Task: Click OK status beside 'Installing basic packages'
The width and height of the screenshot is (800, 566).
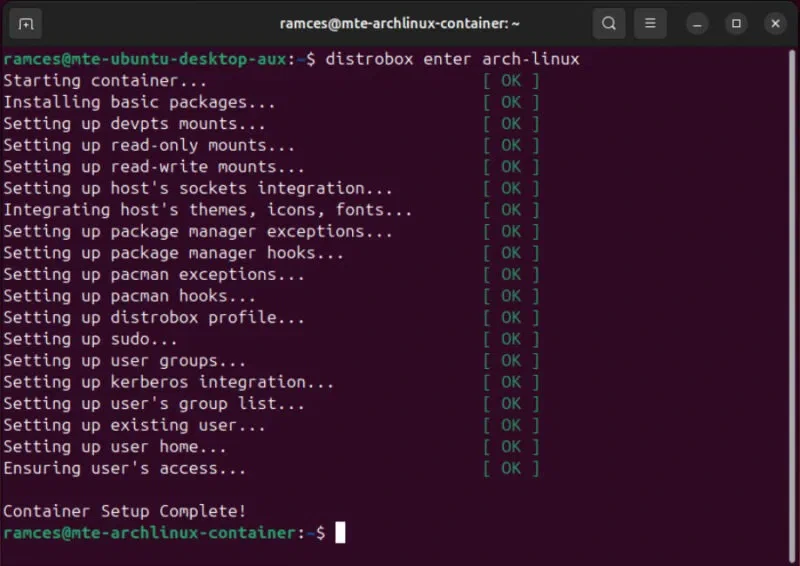Action: coord(511,102)
